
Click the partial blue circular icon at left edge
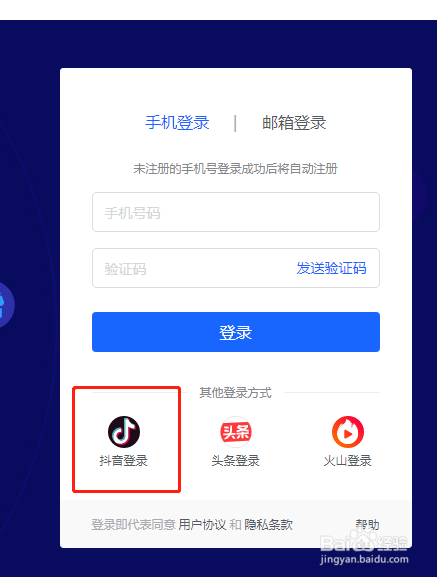coord(6,305)
